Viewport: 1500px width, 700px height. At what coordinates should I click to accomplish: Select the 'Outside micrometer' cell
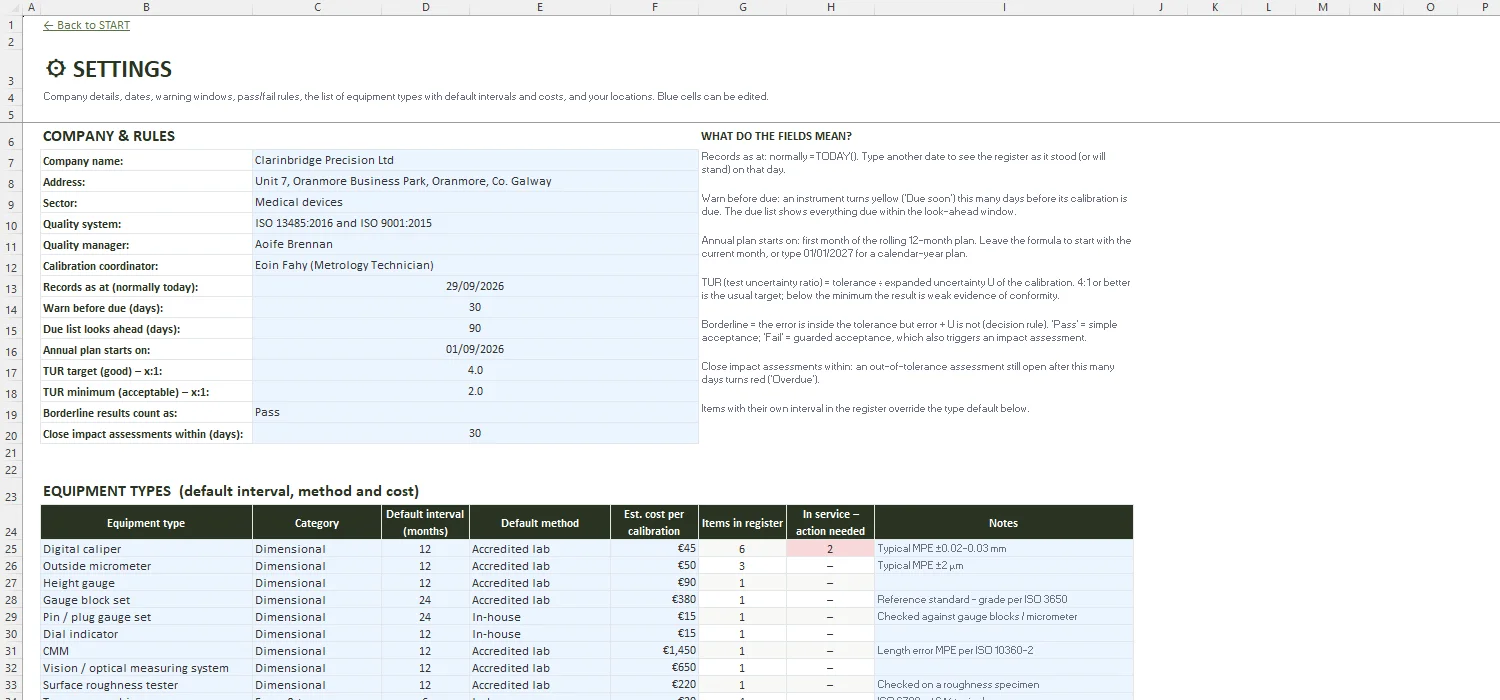point(146,566)
